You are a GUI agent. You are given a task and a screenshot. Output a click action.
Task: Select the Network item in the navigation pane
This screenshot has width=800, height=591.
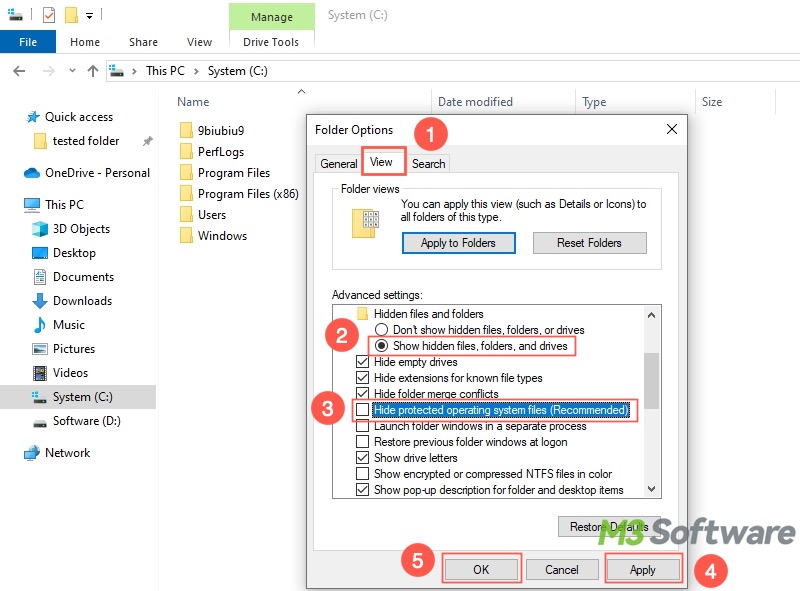pos(66,452)
